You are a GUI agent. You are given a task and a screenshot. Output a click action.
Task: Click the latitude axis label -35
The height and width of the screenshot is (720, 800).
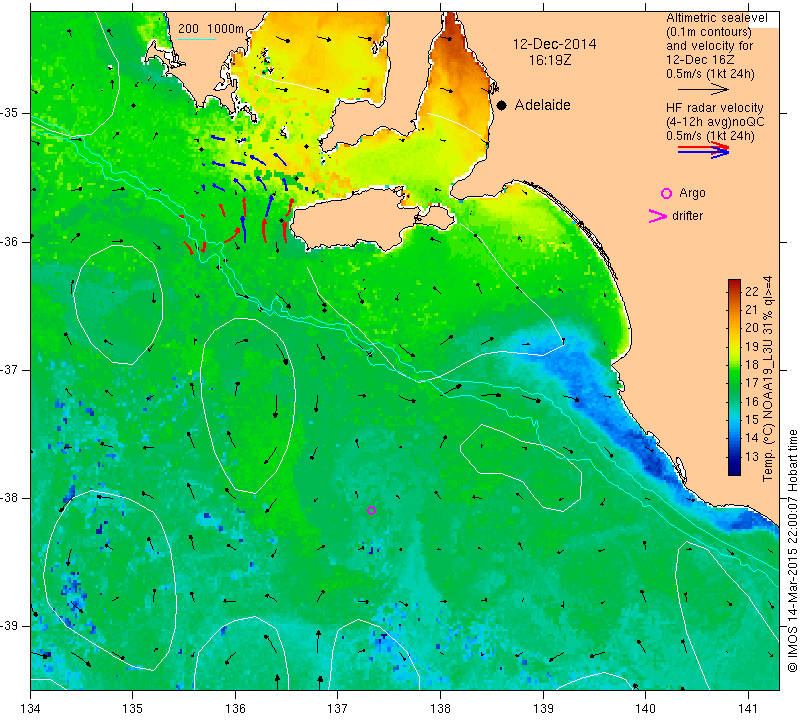click(x=10, y=113)
